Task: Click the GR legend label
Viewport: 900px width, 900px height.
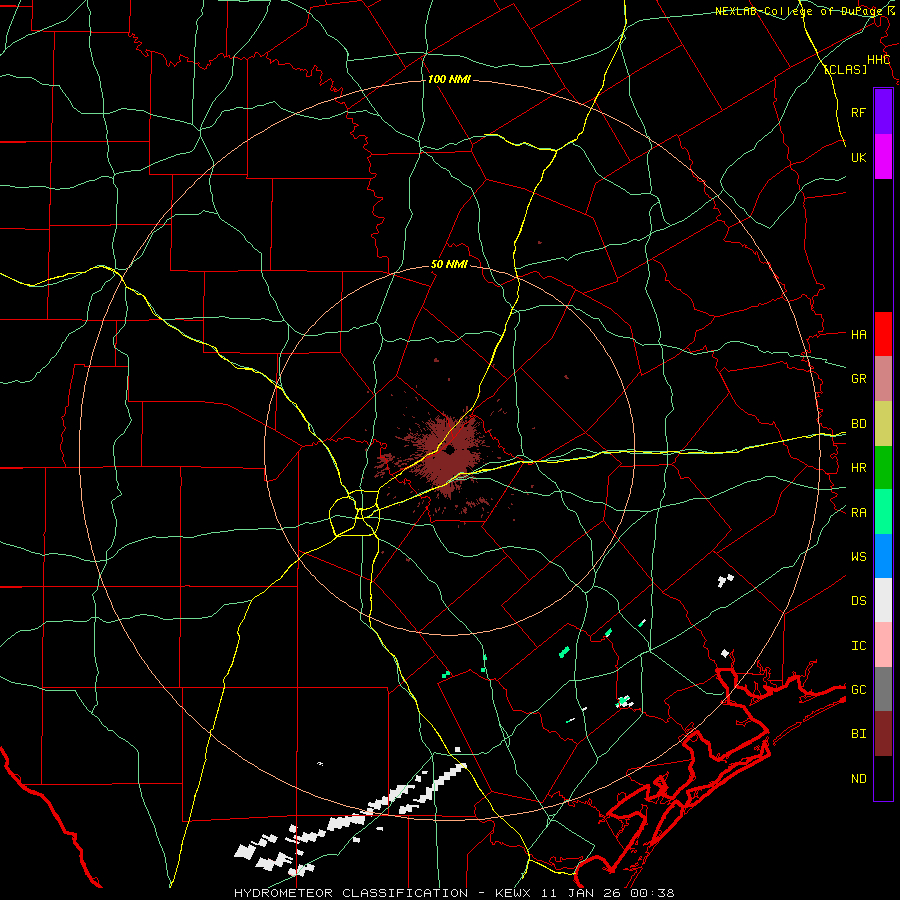Action: [x=858, y=379]
